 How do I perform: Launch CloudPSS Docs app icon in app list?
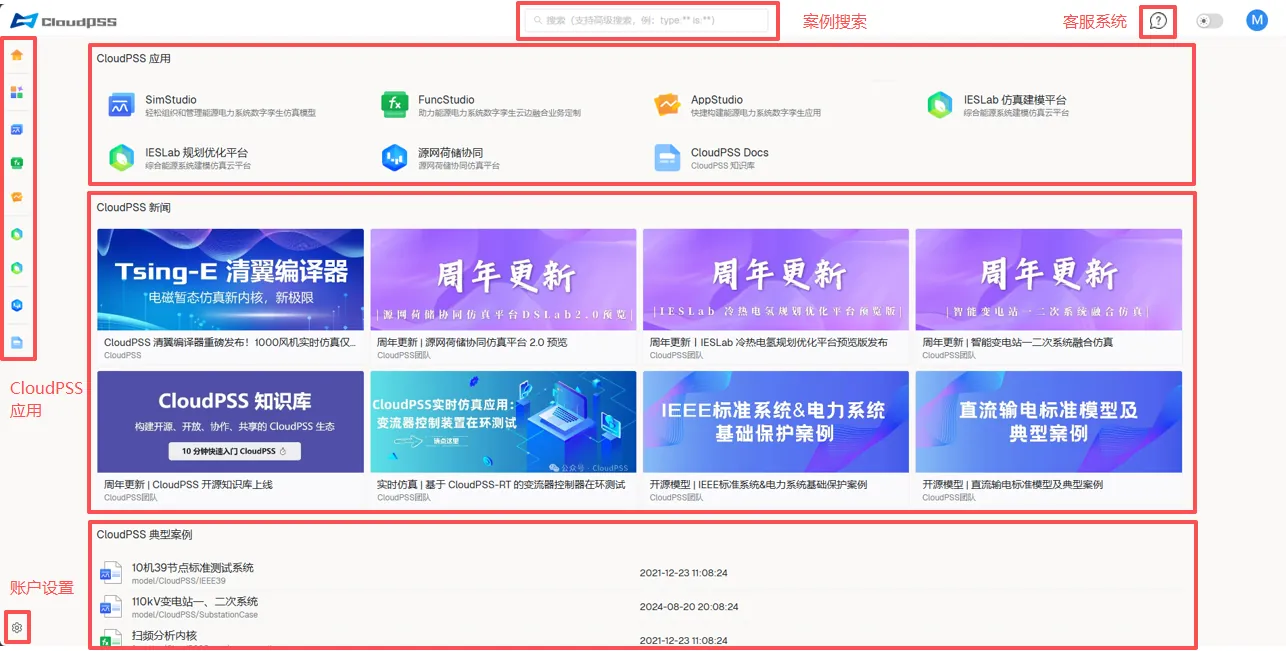coord(667,158)
